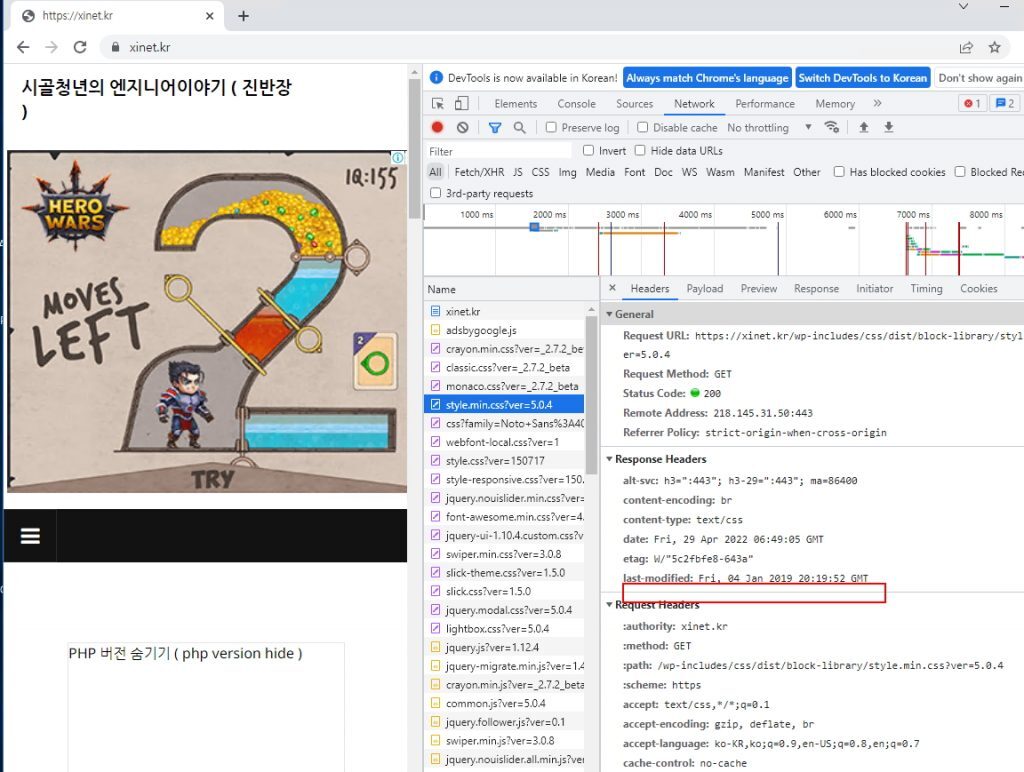This screenshot has height=772, width=1024.
Task: Click the webpage vertical scrollbar
Action: pyautogui.click(x=414, y=149)
